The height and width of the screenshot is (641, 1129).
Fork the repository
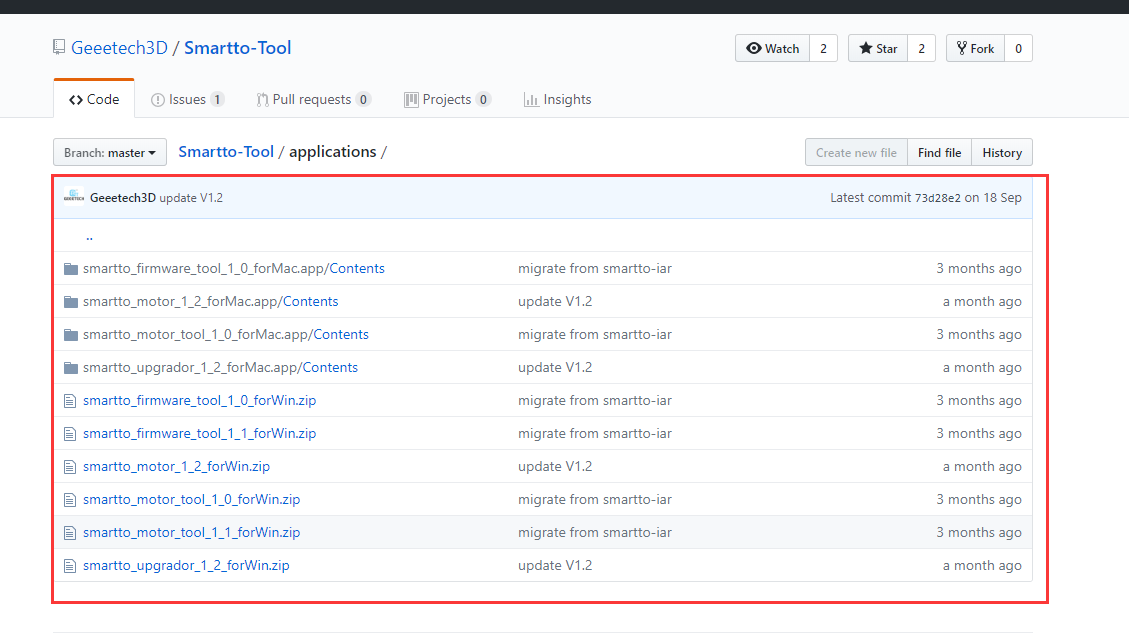pyautogui.click(x=975, y=48)
